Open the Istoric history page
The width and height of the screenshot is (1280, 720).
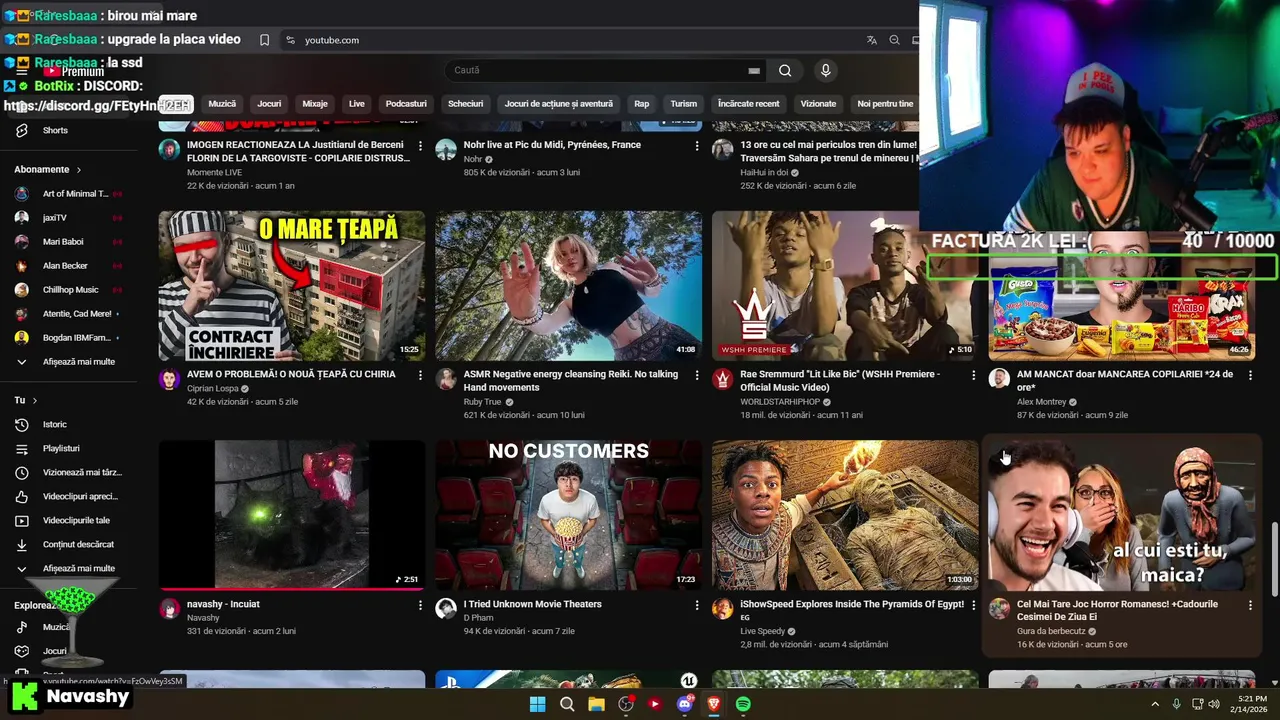point(55,424)
